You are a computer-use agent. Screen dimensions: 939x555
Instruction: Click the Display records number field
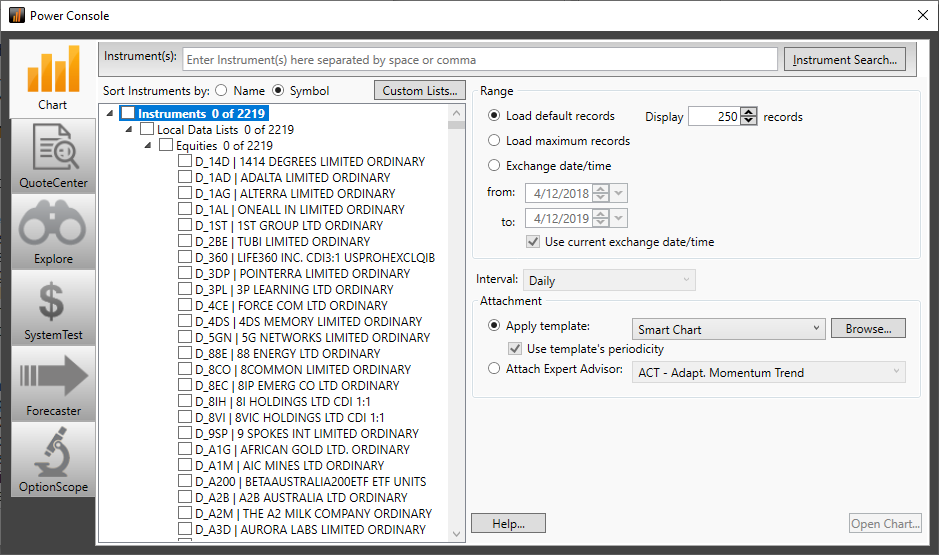pyautogui.click(x=714, y=116)
